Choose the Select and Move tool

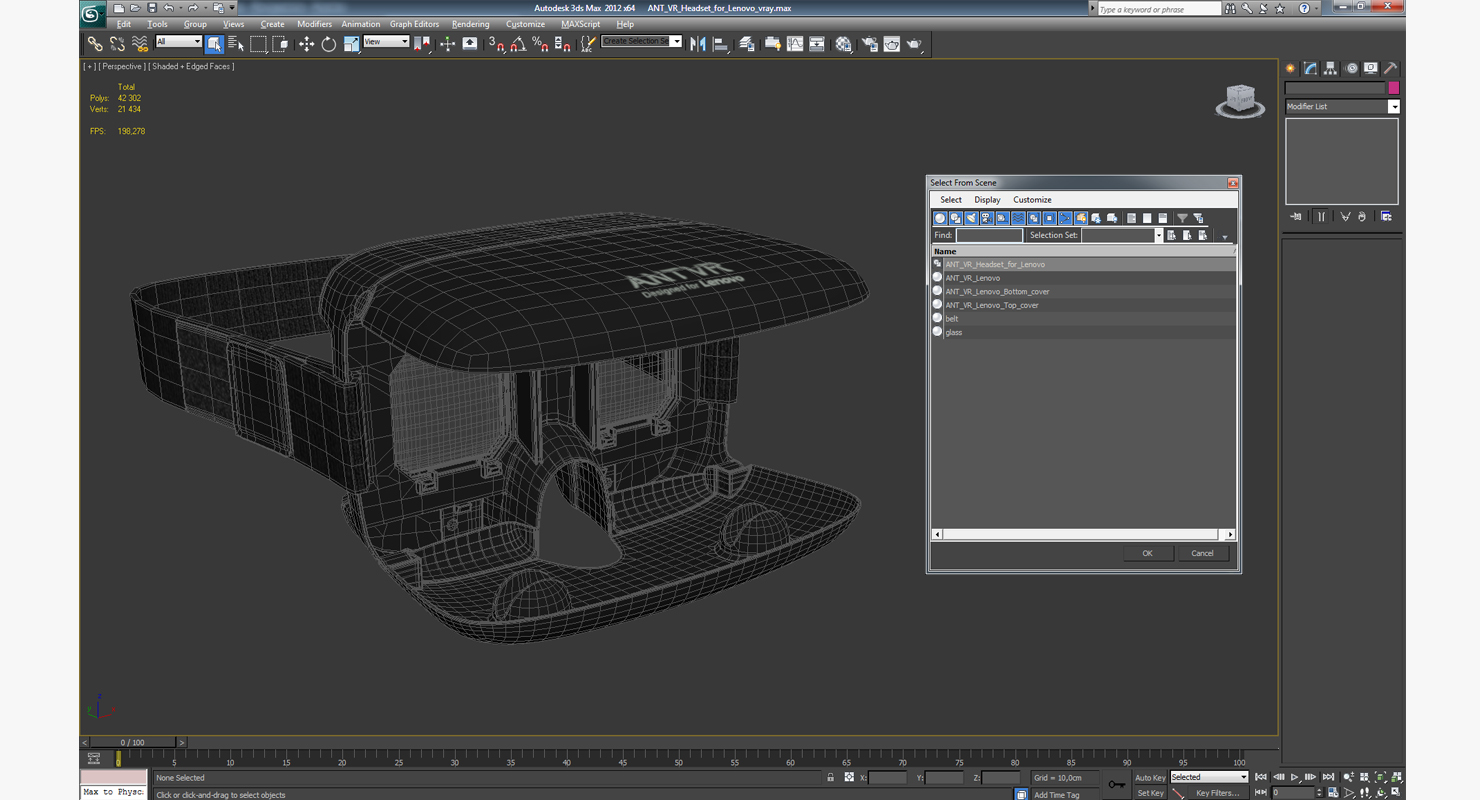click(306, 44)
